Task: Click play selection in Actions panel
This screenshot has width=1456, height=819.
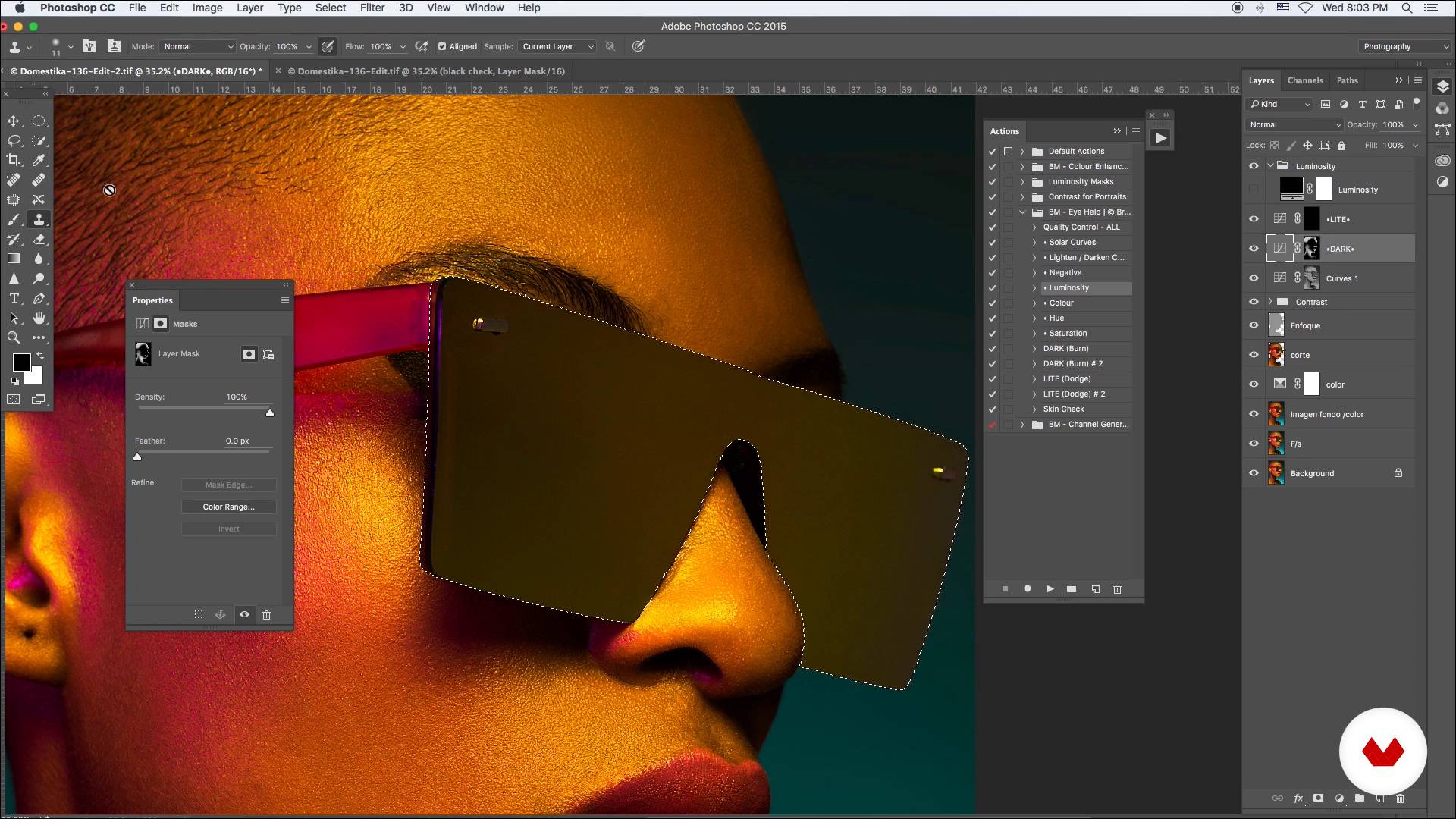Action: [x=1050, y=589]
